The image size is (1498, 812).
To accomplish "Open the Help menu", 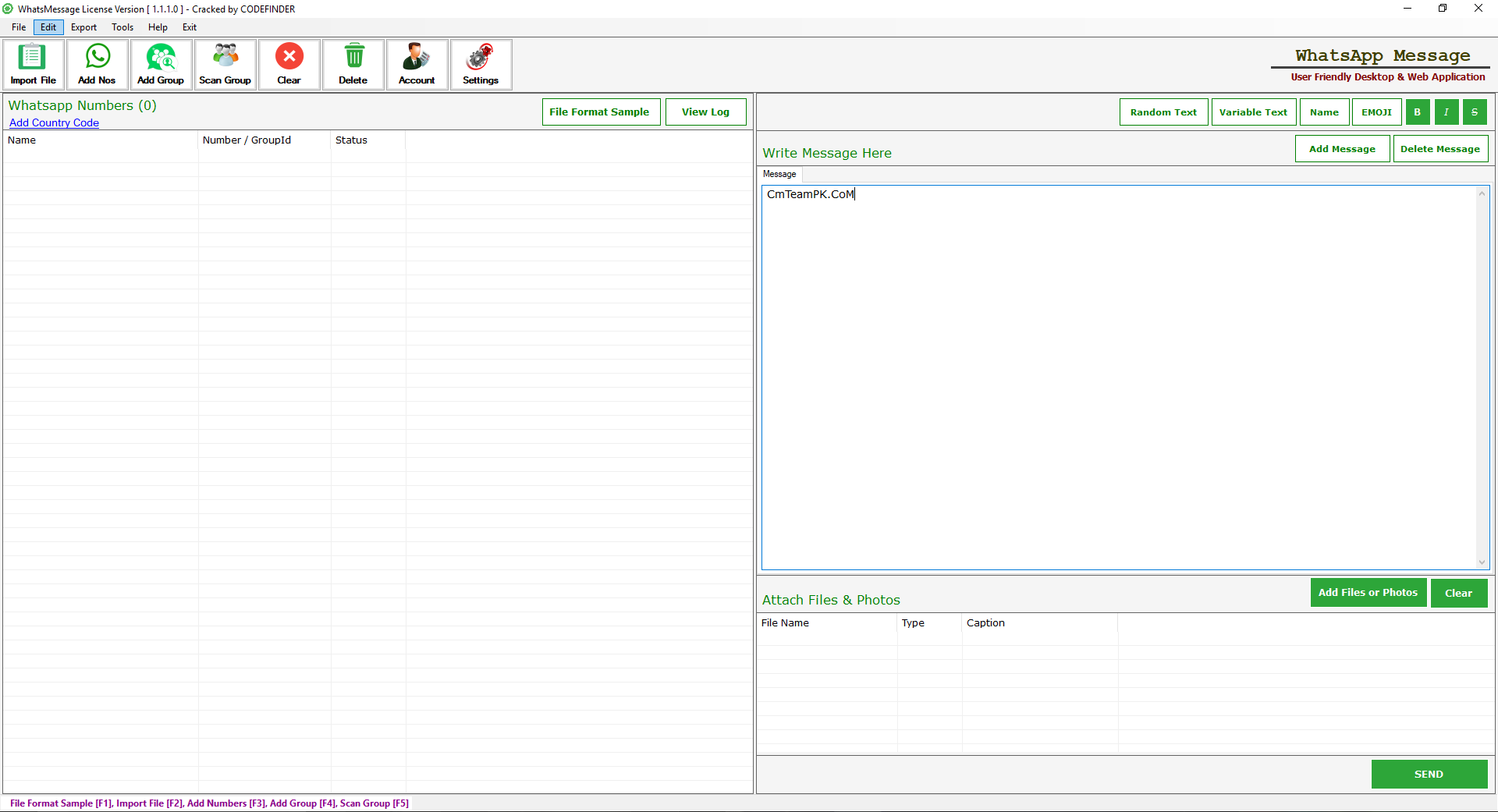I will tap(158, 27).
